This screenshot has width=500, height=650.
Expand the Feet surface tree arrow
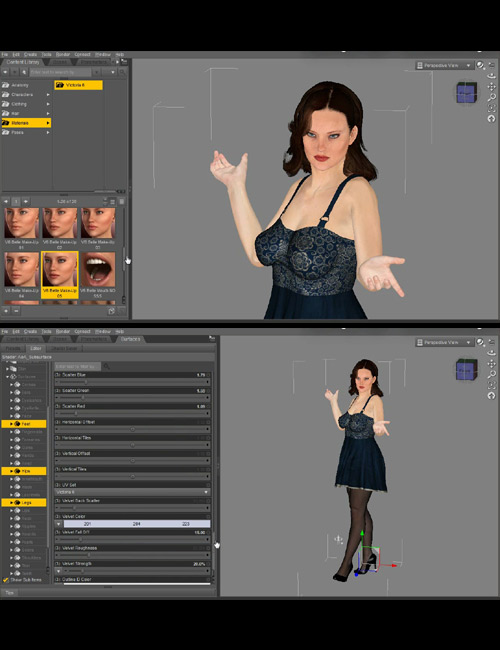(x=11, y=424)
